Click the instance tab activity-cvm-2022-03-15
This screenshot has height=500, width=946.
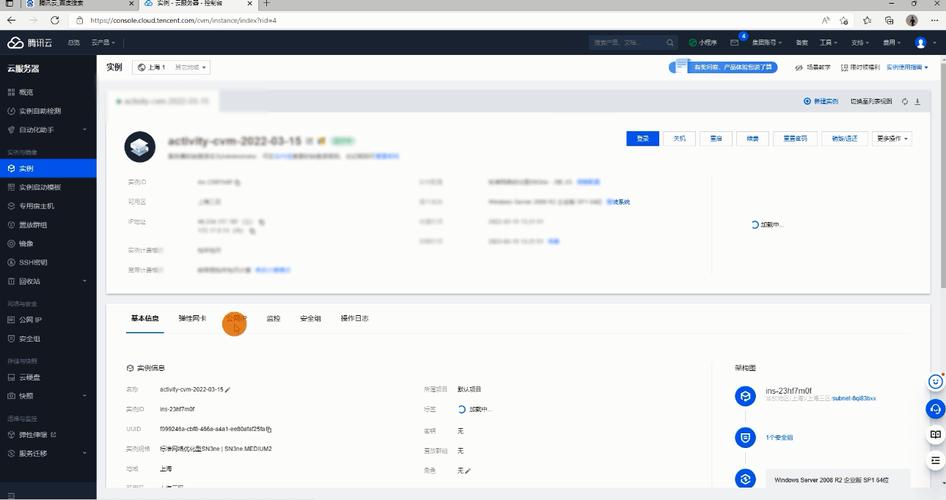tap(163, 101)
